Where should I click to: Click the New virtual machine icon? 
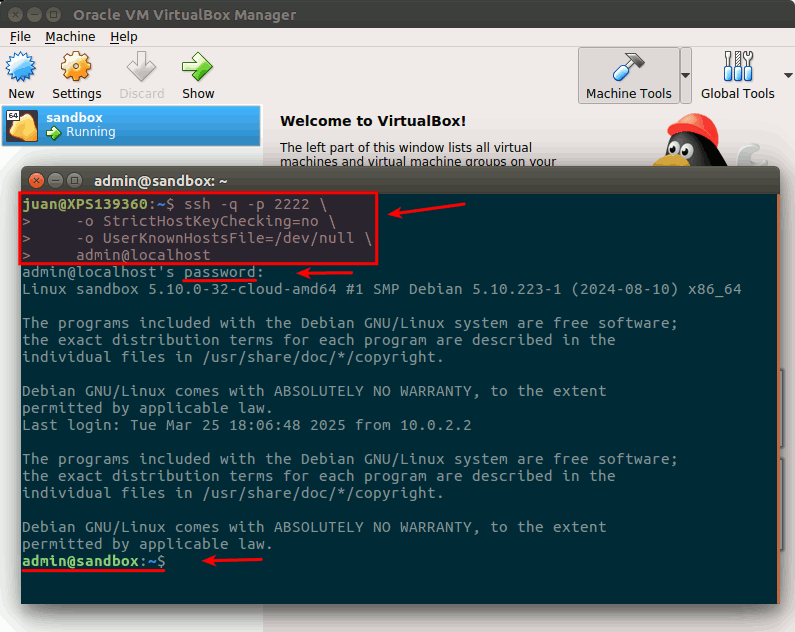point(21,67)
